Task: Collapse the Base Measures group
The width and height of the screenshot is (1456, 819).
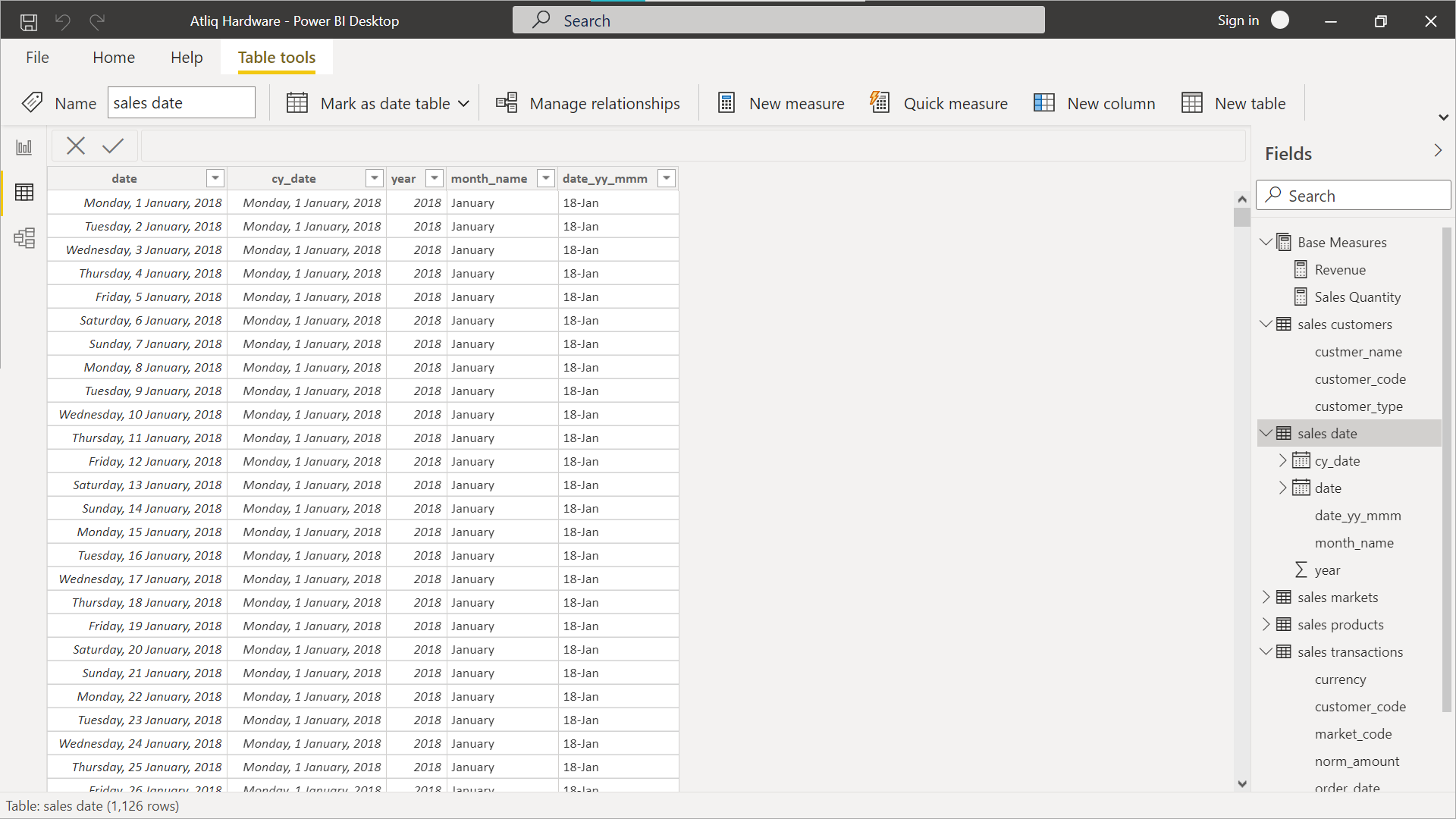Action: pos(1266,242)
